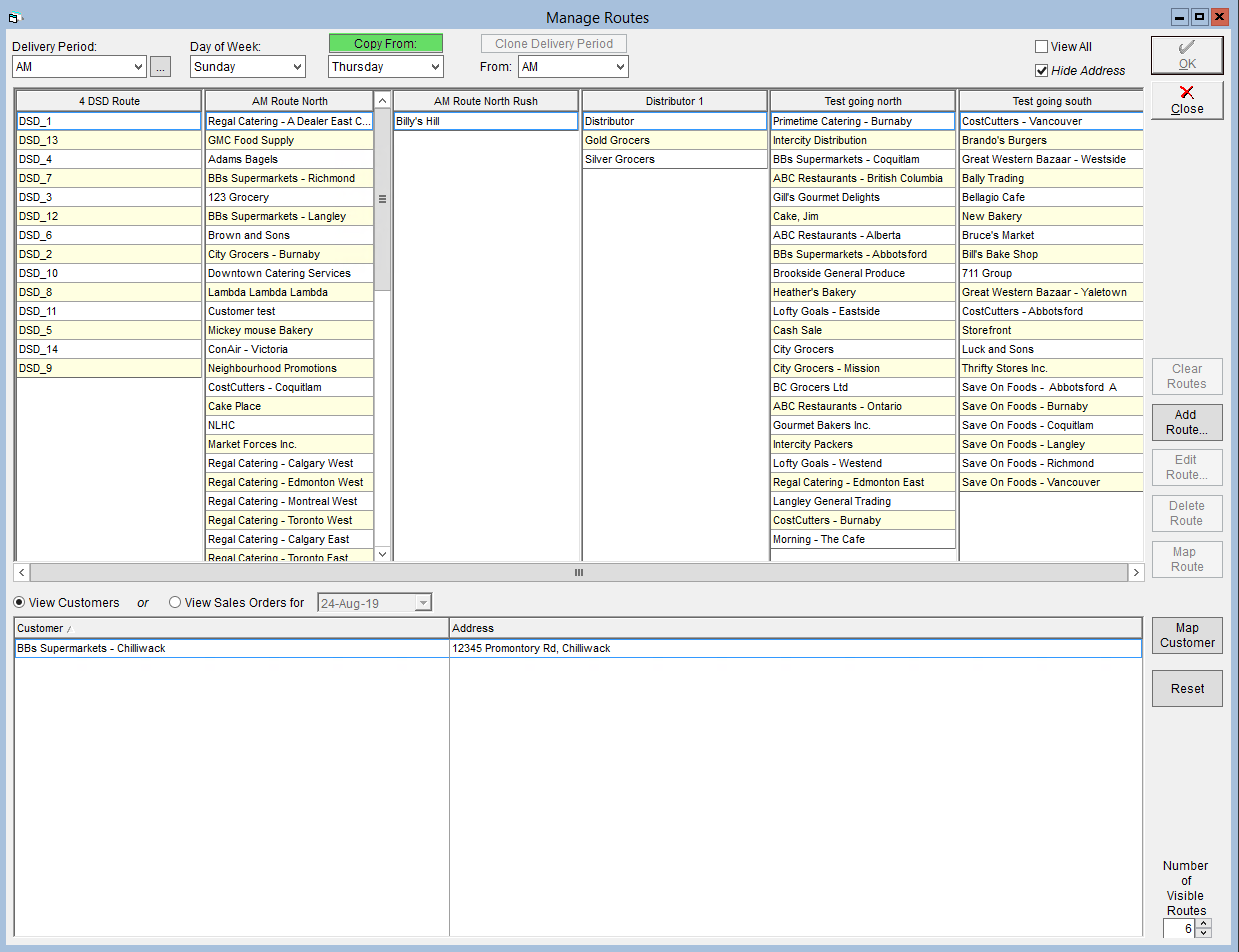
Task: Confirm with the OK button
Action: (x=1187, y=55)
